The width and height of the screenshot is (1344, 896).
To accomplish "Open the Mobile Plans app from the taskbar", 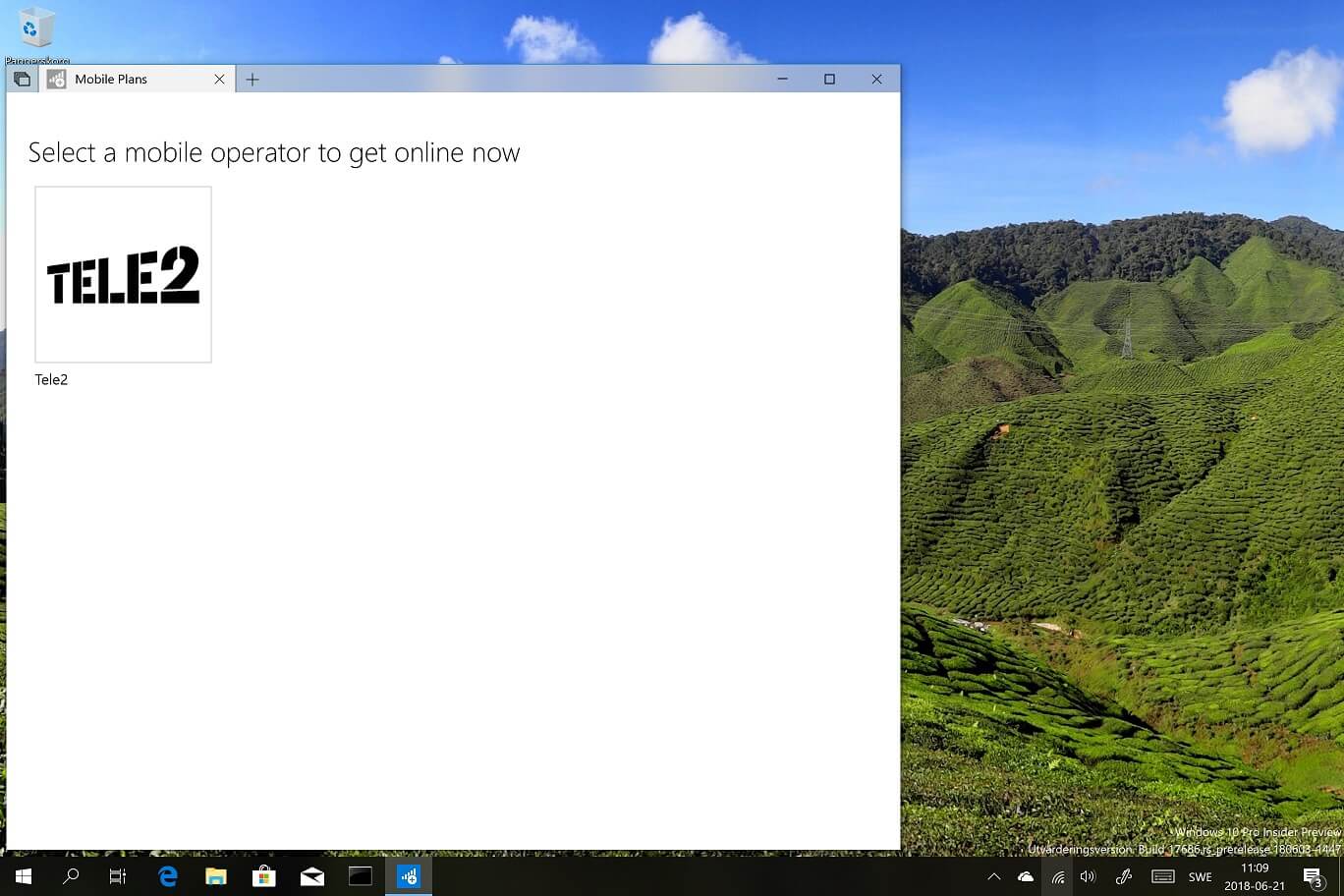I will coord(408,875).
